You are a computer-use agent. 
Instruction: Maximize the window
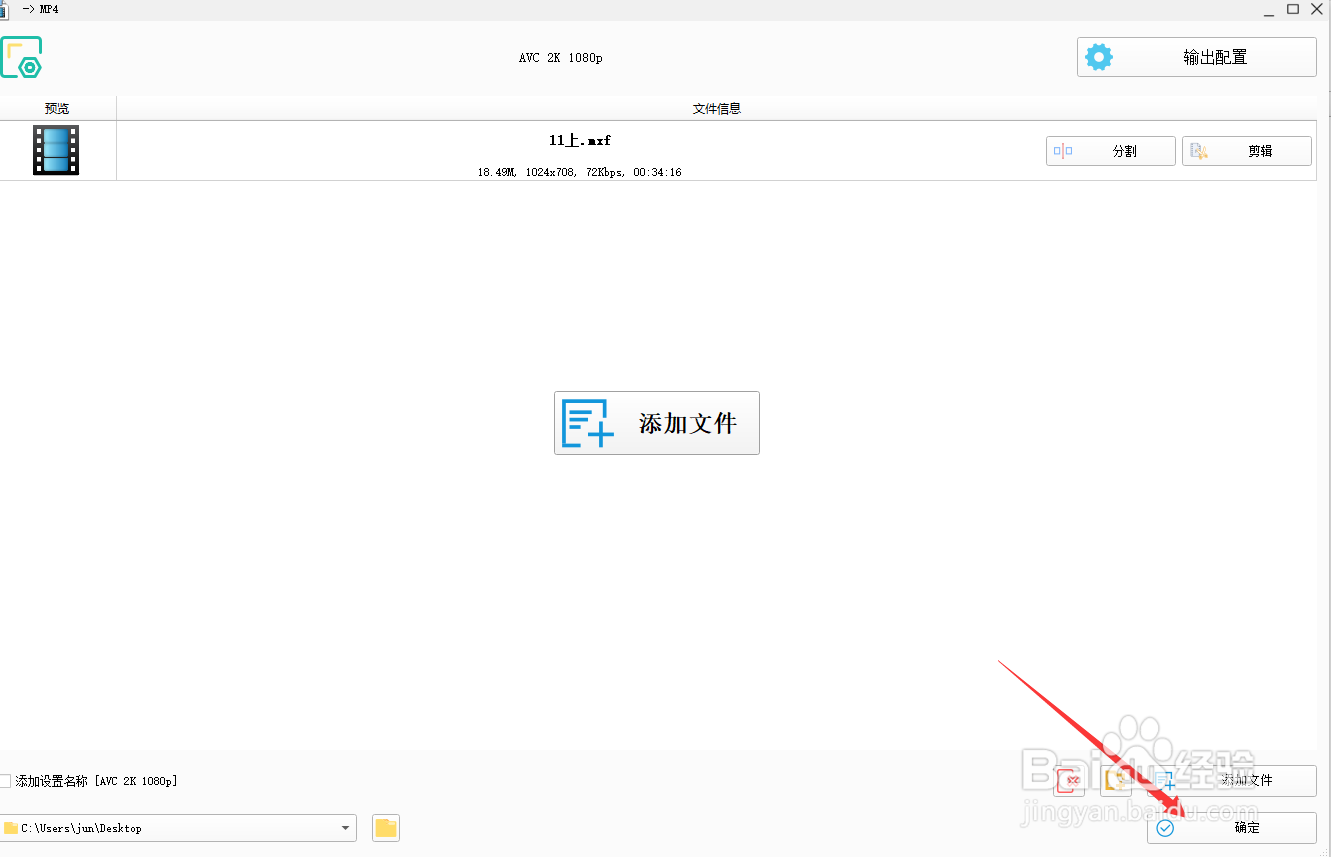[x=1293, y=9]
